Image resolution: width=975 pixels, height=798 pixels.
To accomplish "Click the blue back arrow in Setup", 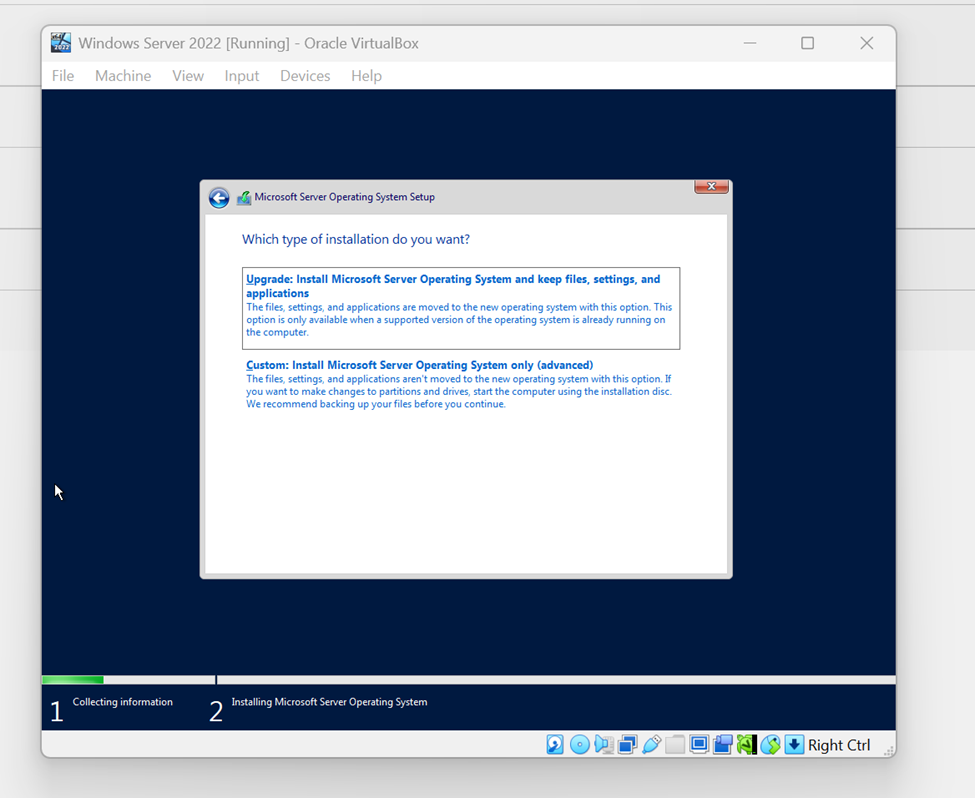I will [219, 198].
